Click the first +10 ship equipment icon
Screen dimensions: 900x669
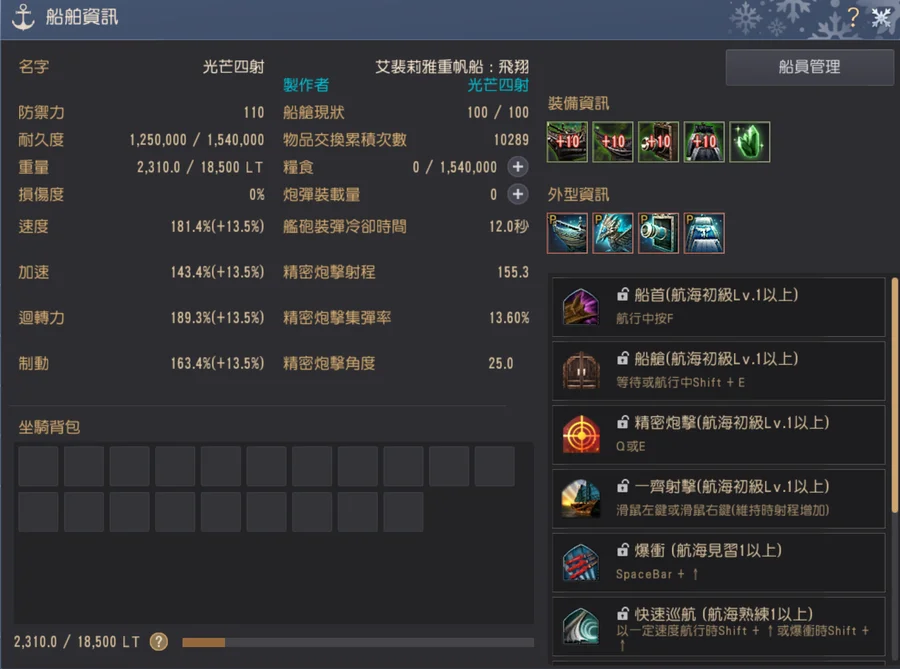[567, 142]
